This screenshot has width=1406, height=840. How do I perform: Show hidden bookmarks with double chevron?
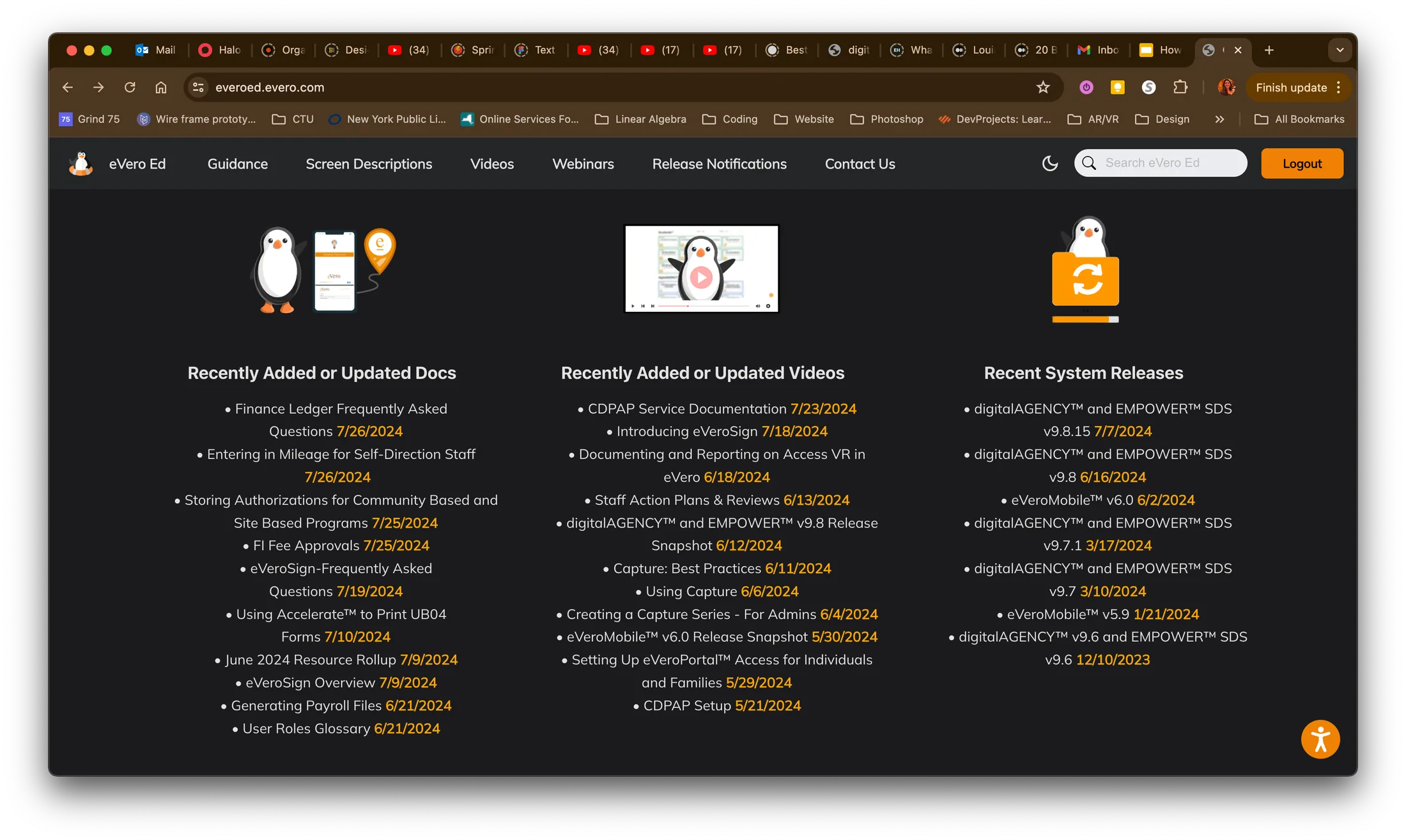tap(1219, 119)
